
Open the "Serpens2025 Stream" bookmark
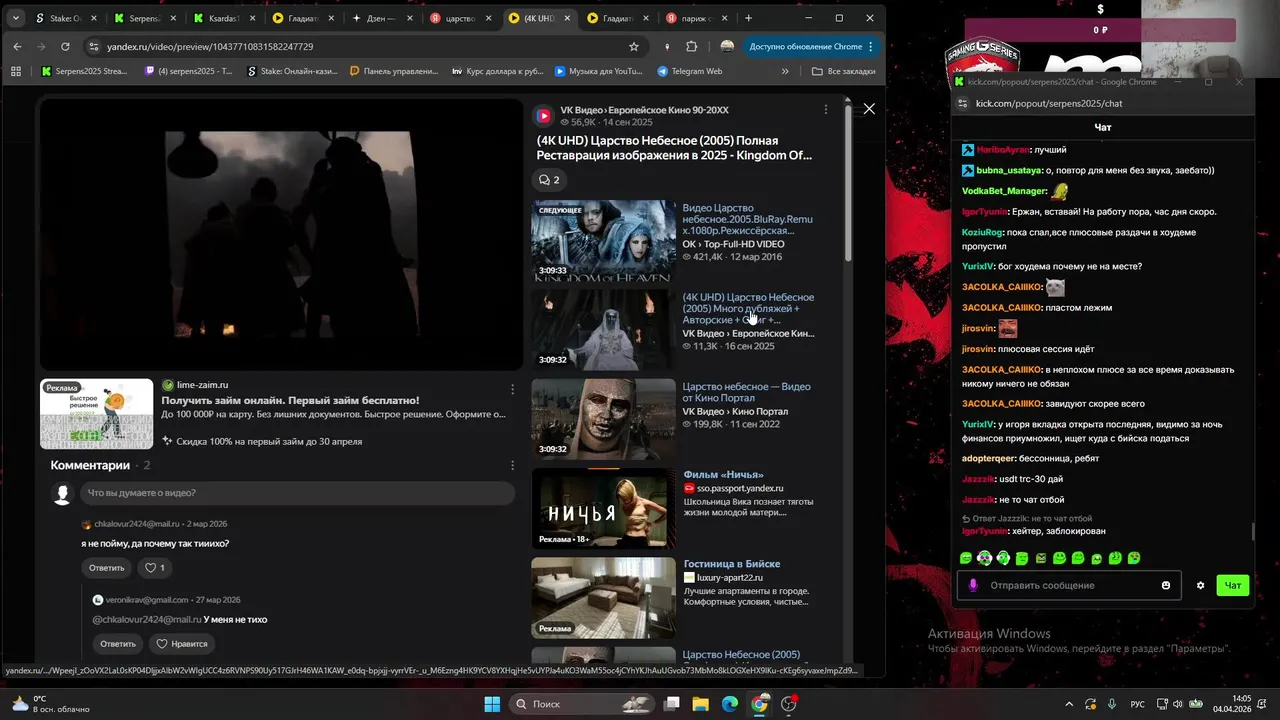(x=85, y=71)
